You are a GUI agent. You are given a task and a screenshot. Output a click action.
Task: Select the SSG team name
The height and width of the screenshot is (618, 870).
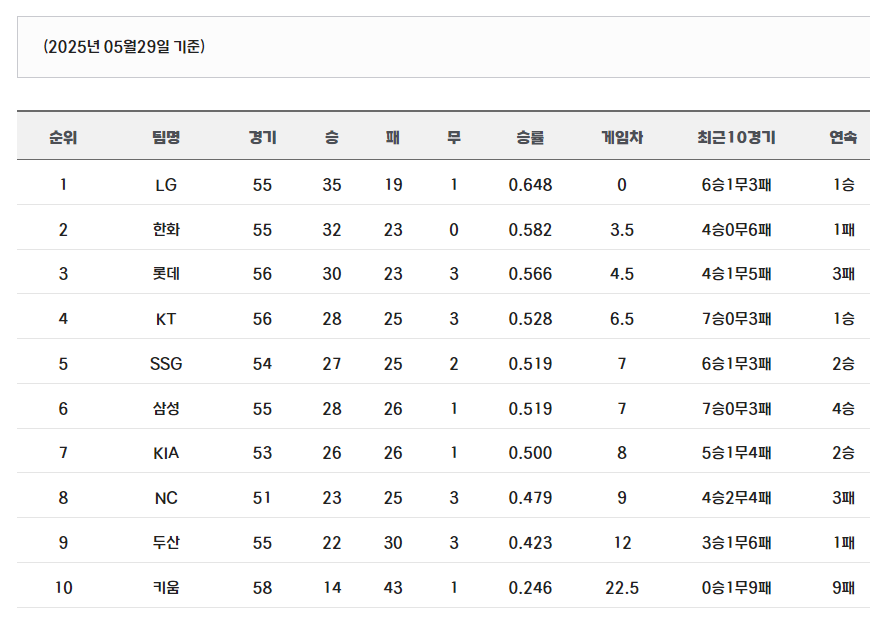pos(166,364)
